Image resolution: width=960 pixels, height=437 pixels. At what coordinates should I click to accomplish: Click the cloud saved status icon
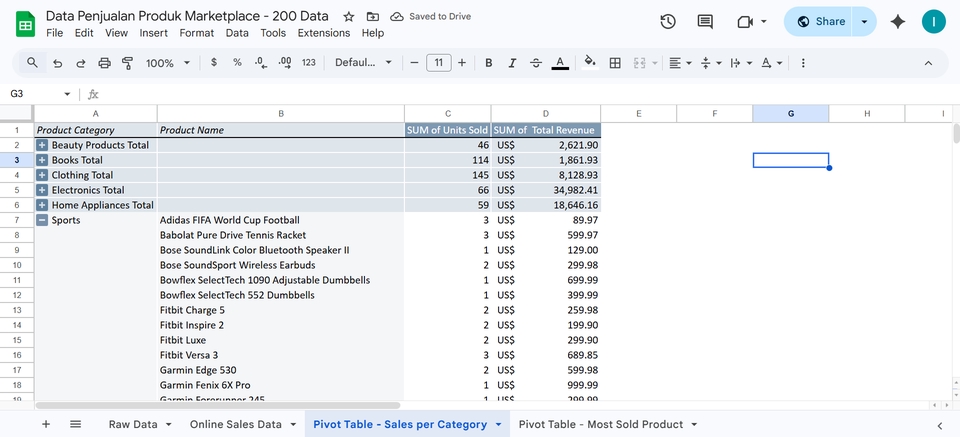tap(397, 17)
